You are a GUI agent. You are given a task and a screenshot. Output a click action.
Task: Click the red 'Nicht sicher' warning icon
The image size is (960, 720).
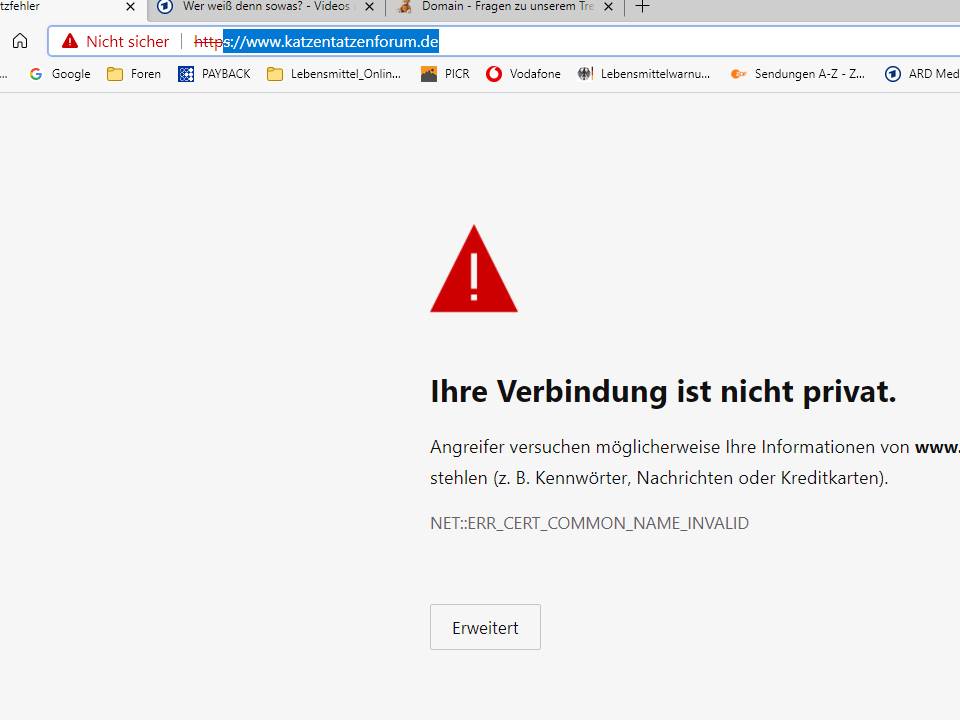click(70, 41)
